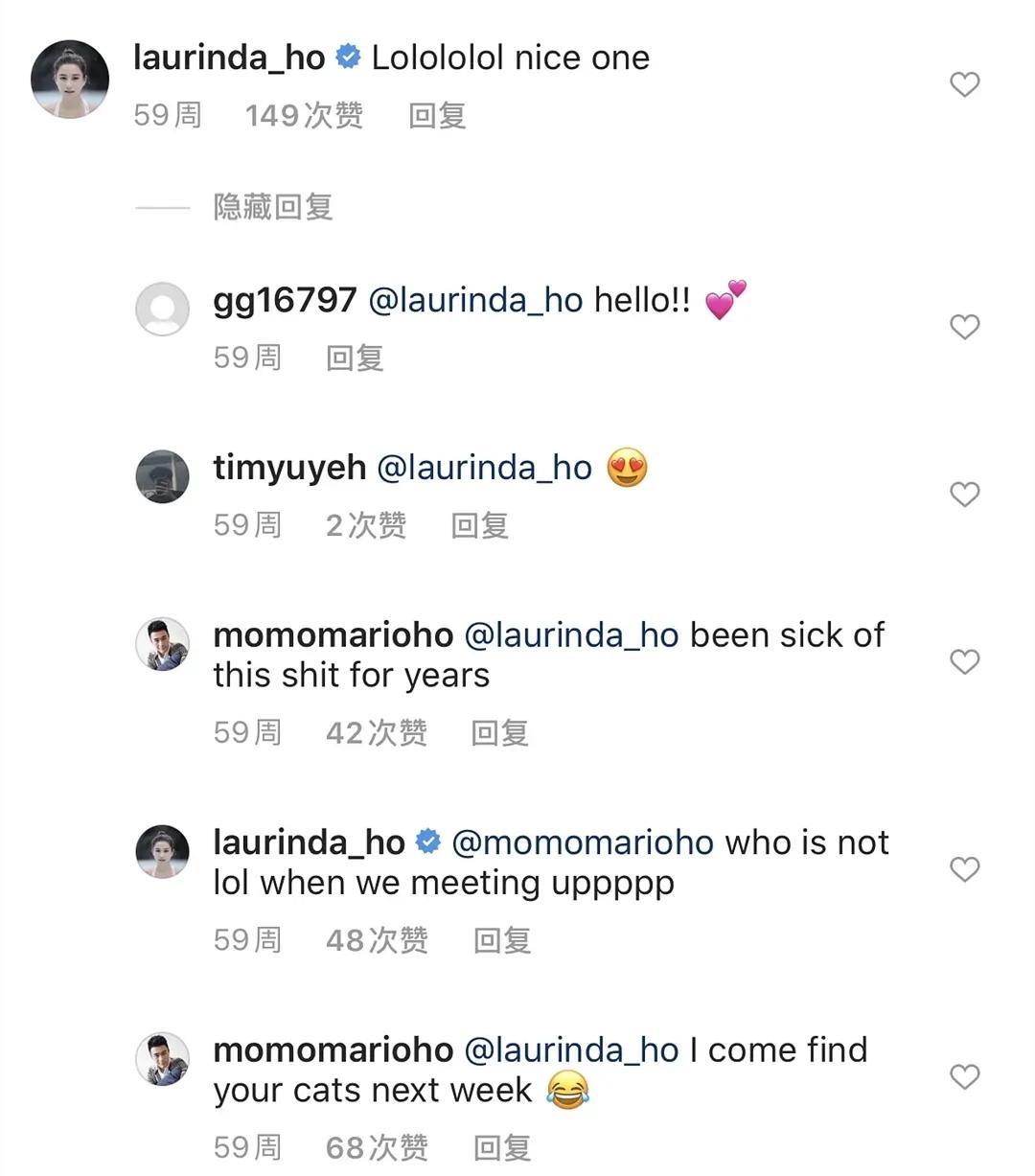Open timyuyeh's profile avatar
The width and height of the screenshot is (1035, 1176).
point(162,476)
